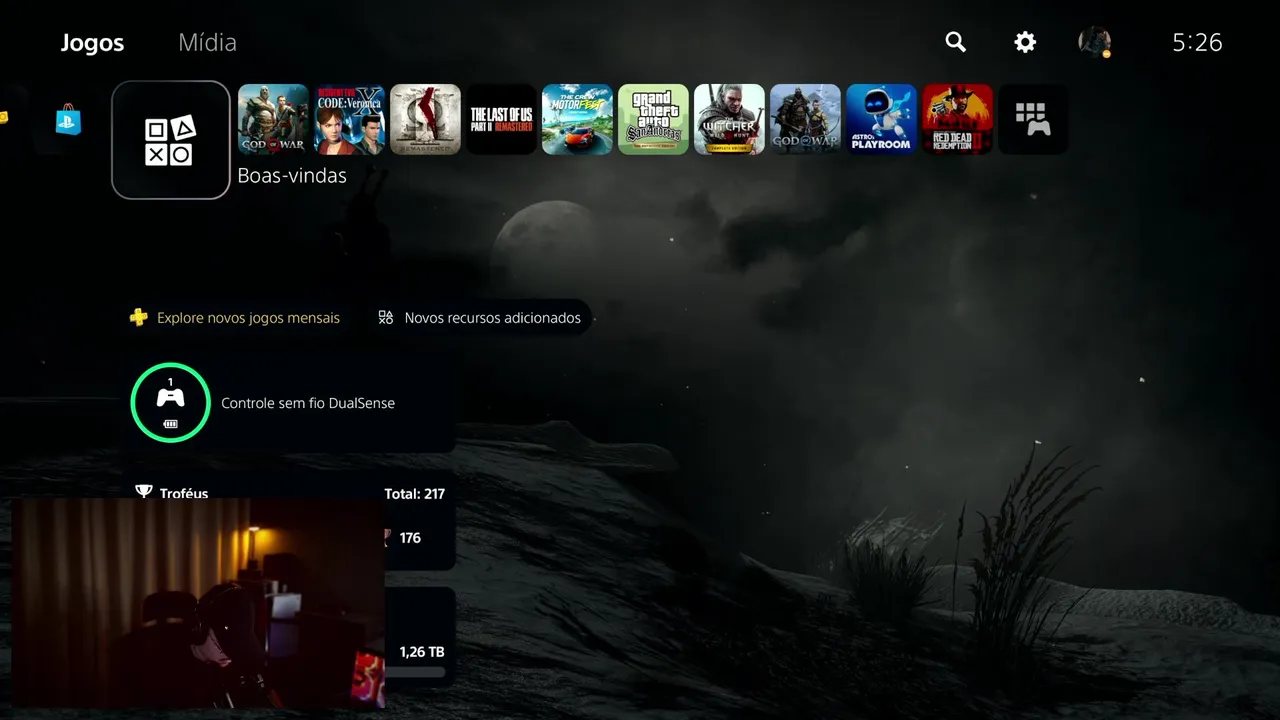Open Explore novos jogos mensais link
This screenshot has width=1280, height=720.
click(248, 318)
